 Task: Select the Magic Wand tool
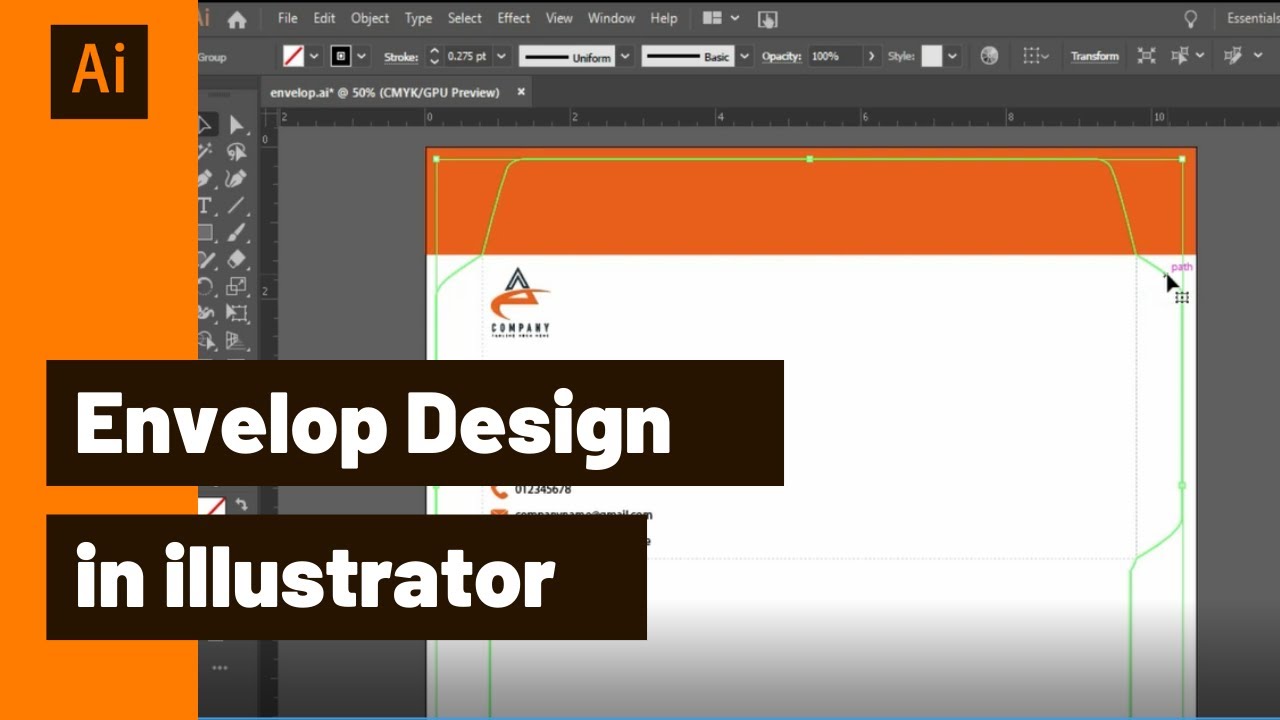point(205,152)
